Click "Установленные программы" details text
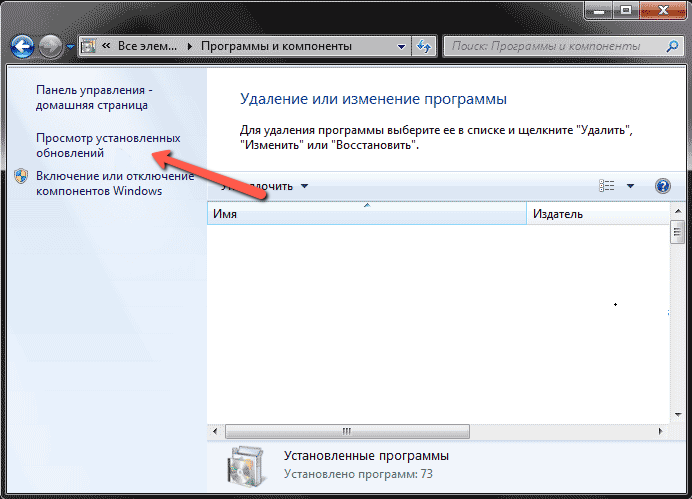The image size is (692, 499). coord(366,455)
